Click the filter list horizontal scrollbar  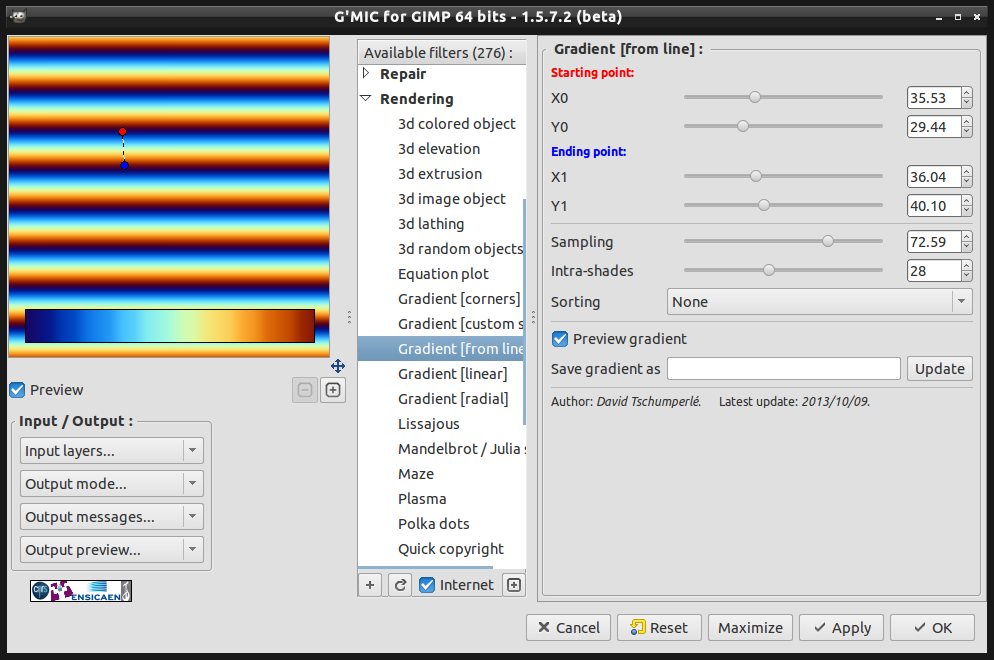point(425,567)
